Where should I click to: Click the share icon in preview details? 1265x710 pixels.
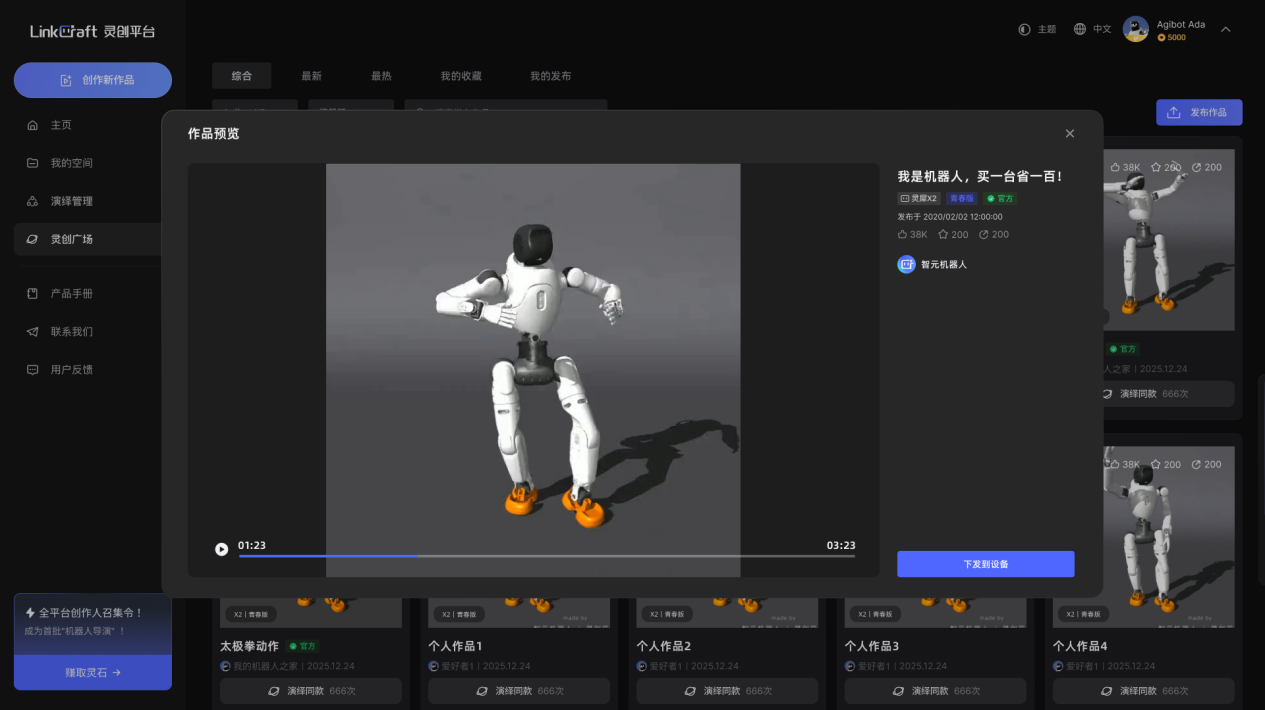[x=984, y=235]
